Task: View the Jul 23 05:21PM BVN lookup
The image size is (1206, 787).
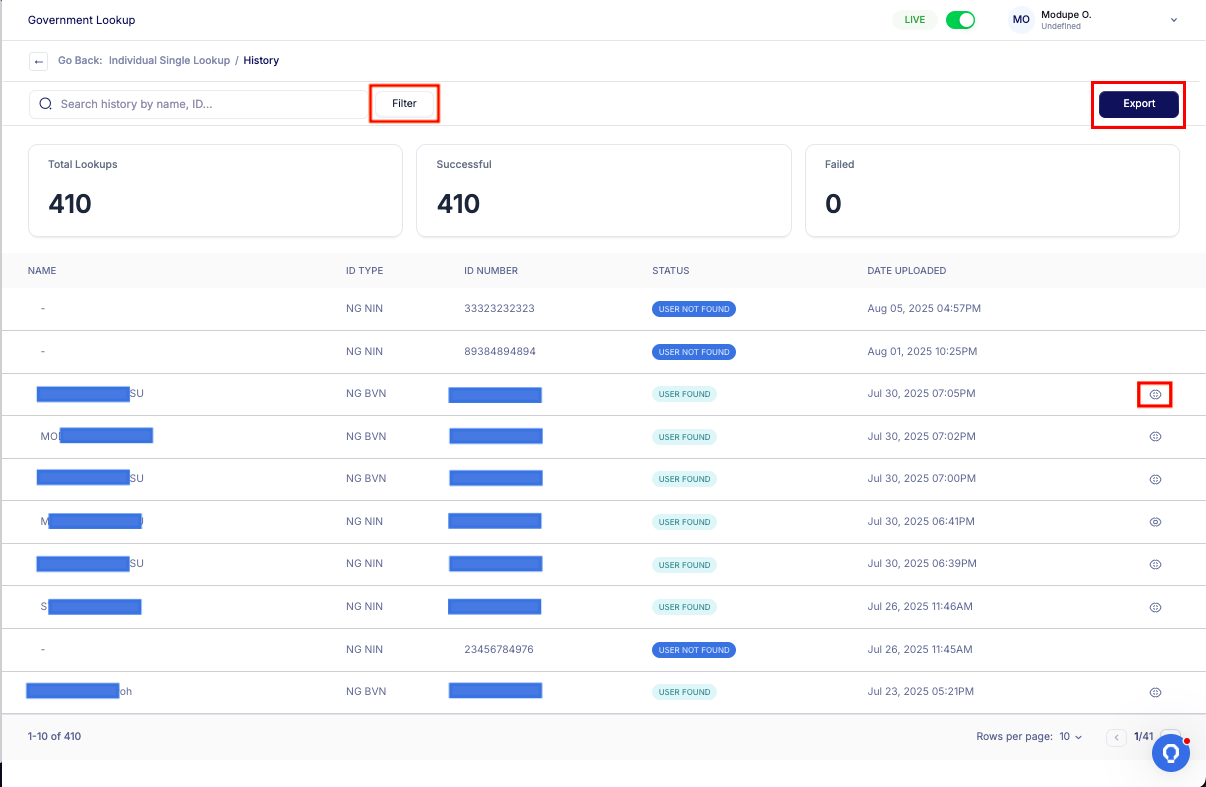Action: coord(1155,692)
